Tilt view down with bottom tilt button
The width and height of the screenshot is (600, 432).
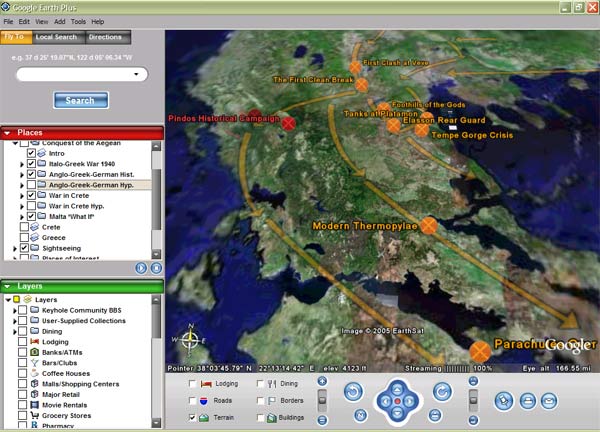coord(473,420)
